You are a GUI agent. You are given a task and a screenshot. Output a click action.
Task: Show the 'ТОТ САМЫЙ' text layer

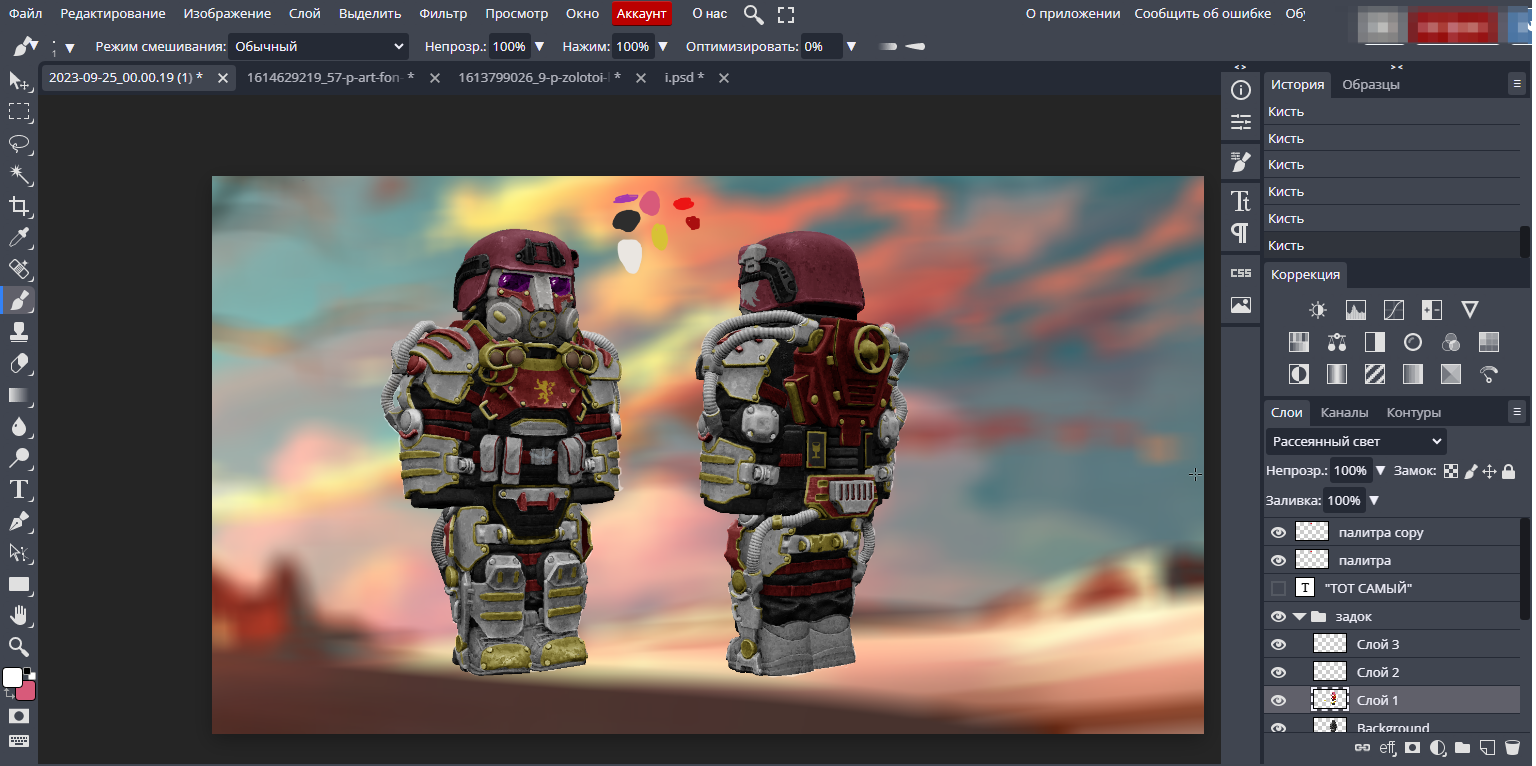click(1278, 588)
